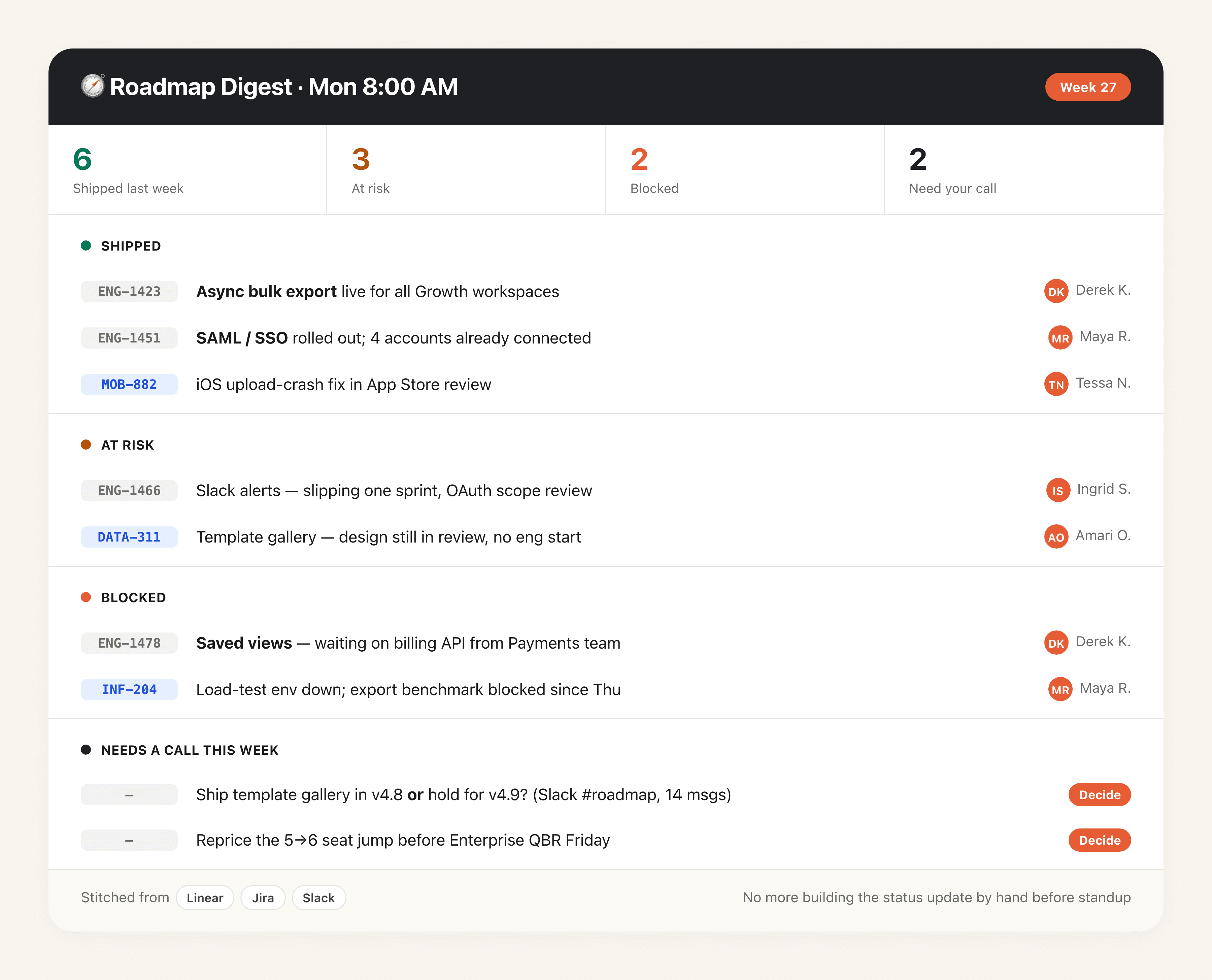Click the Roadmap Digest · Mon 8:00 AM title
The height and width of the screenshot is (980, 1212).
tap(284, 86)
